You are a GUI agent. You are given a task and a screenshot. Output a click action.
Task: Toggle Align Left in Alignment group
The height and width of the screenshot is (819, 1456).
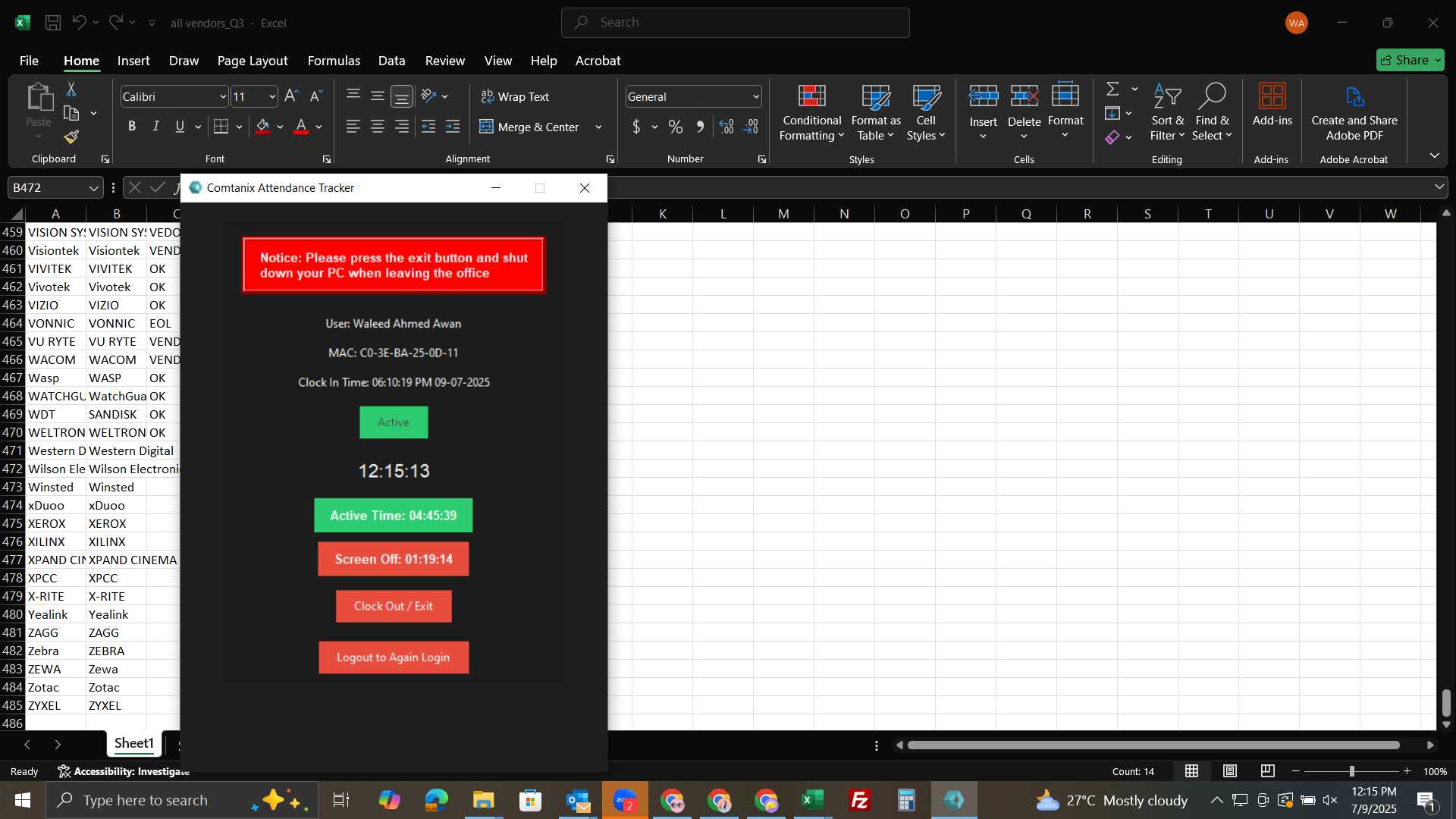point(353,127)
